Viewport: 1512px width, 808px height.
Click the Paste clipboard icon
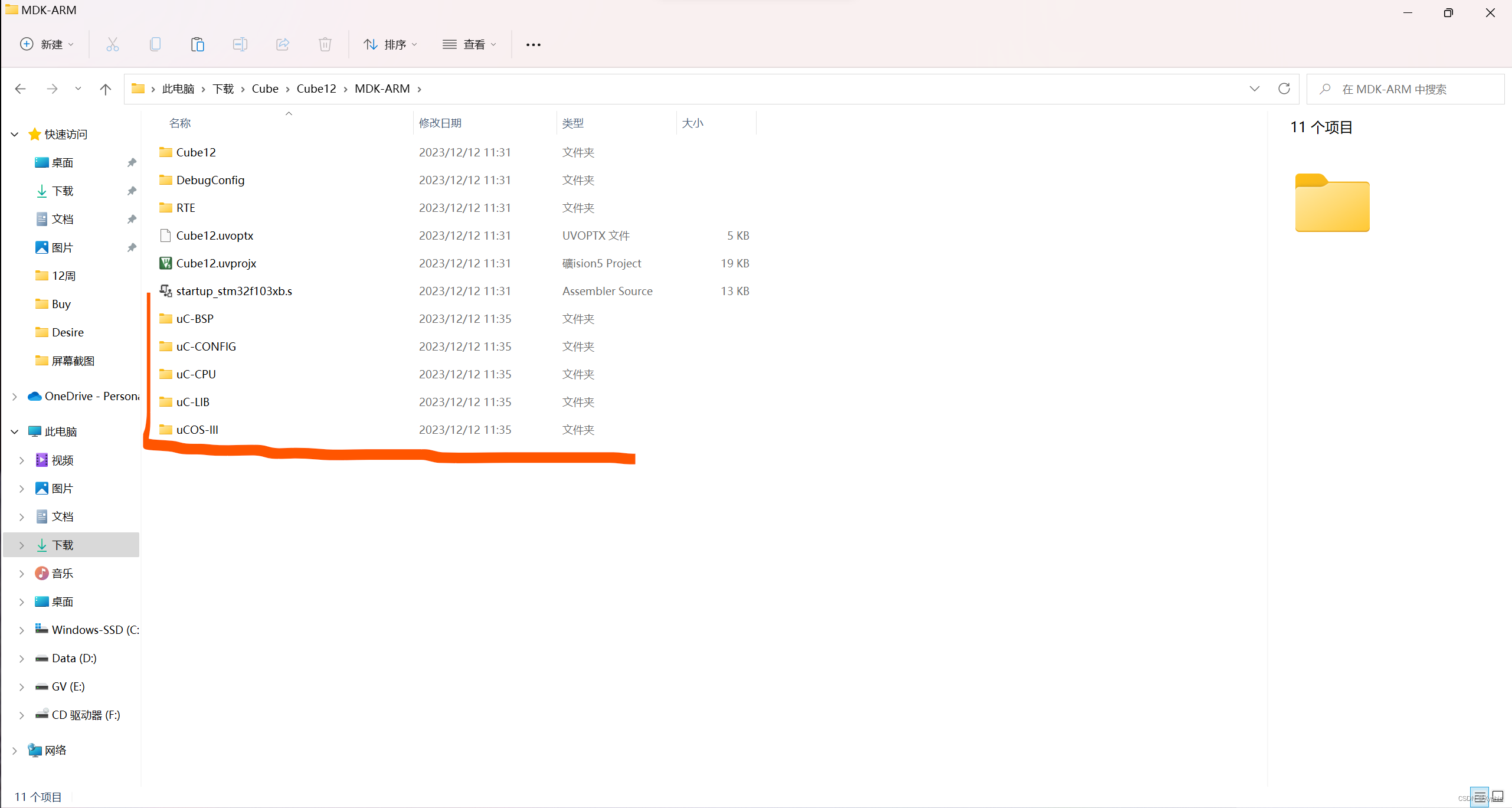[x=198, y=44]
